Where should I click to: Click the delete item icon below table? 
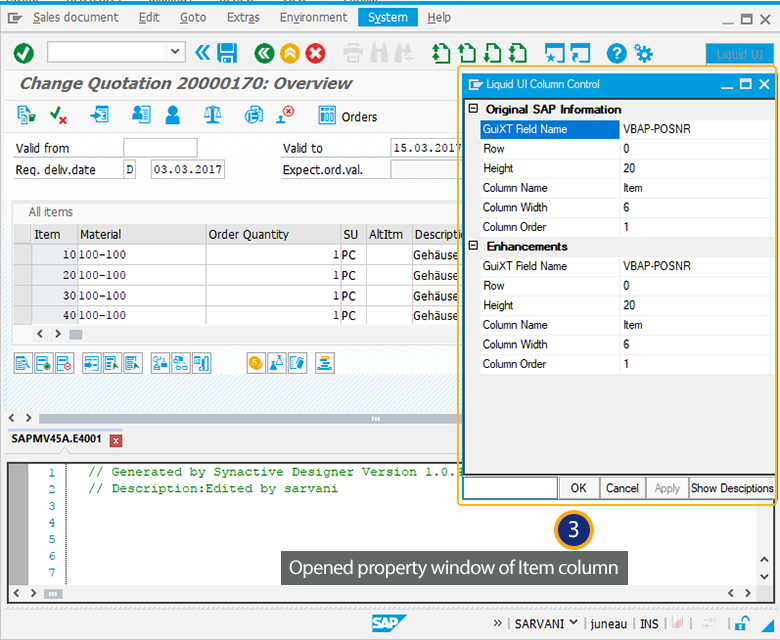65,364
